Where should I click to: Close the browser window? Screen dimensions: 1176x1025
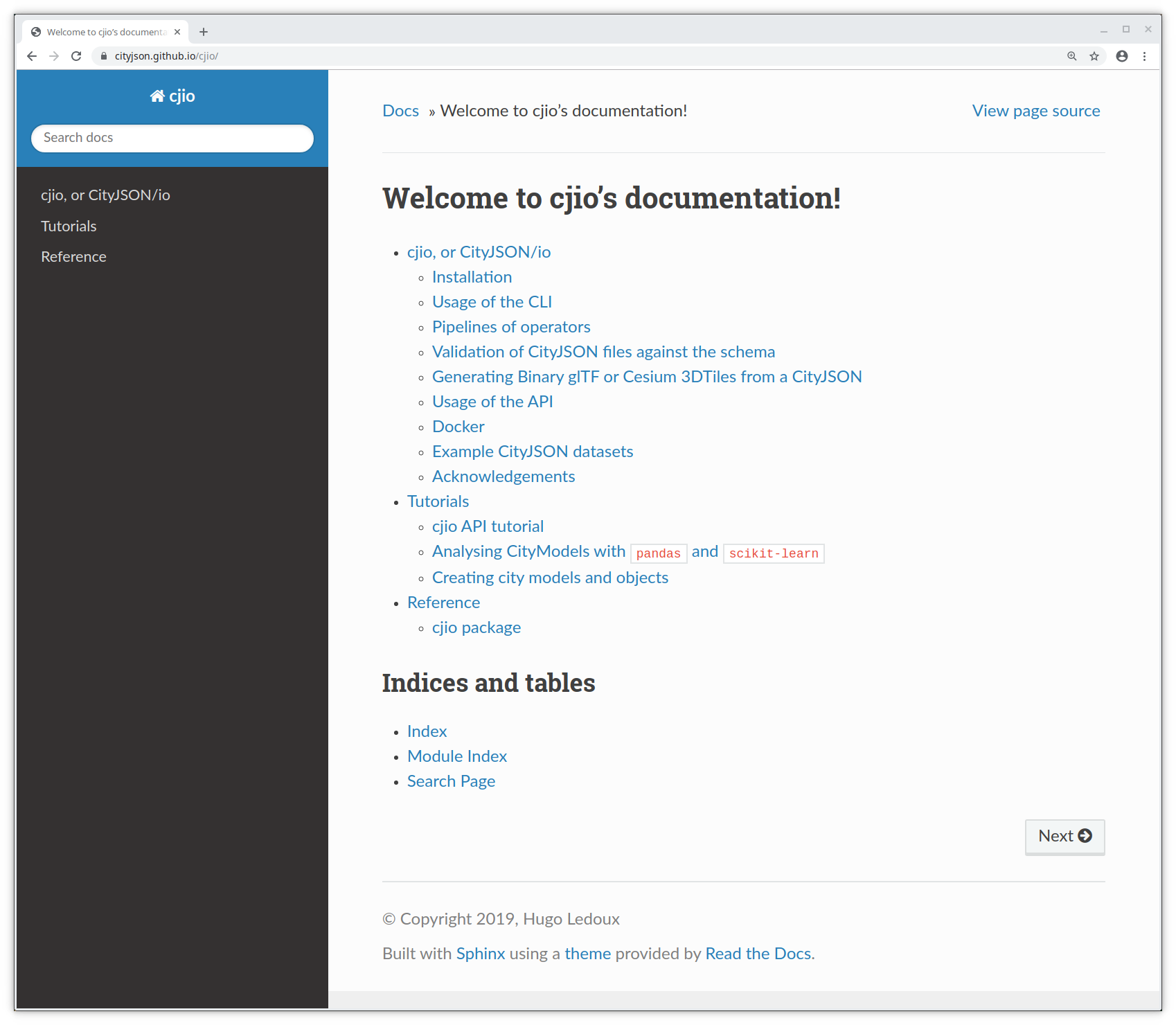click(1148, 29)
